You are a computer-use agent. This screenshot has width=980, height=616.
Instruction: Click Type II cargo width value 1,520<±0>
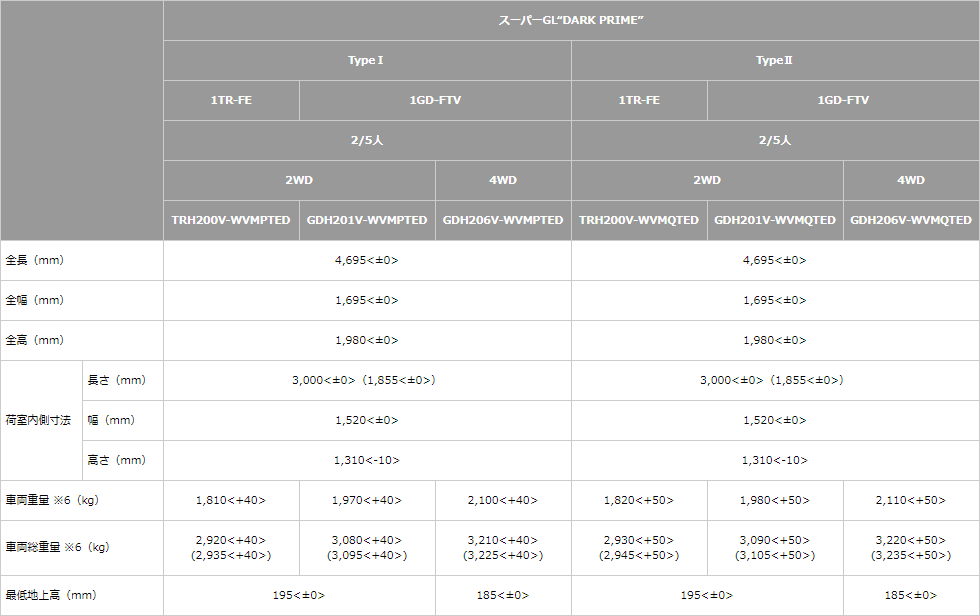pyautogui.click(x=775, y=420)
